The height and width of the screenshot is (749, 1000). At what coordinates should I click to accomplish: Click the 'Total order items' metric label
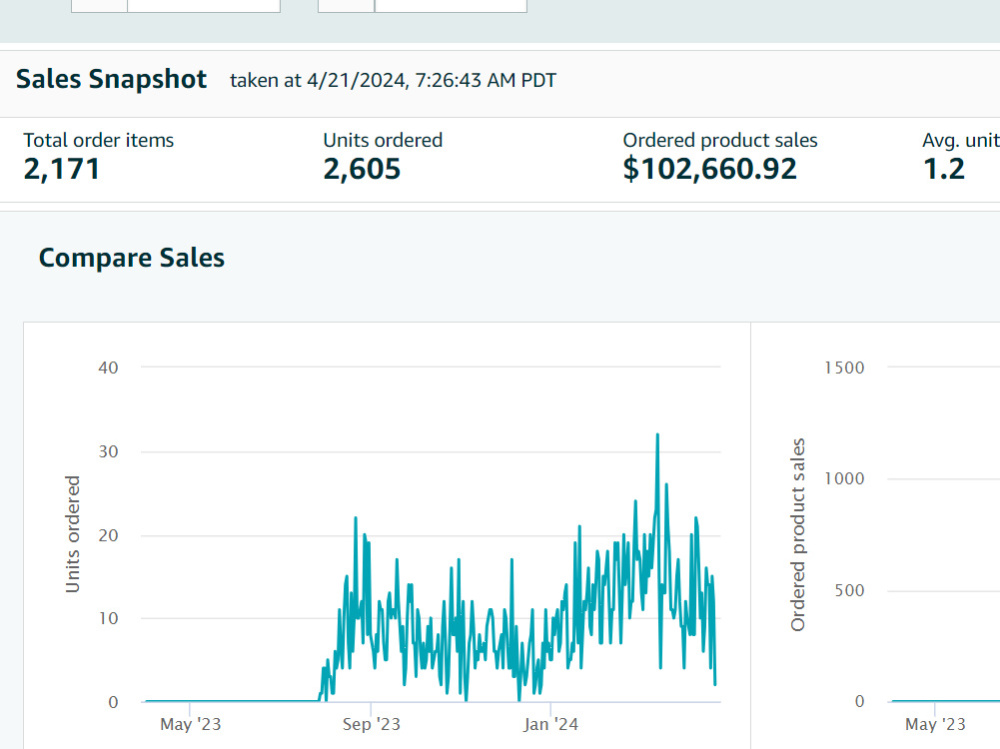point(99,140)
